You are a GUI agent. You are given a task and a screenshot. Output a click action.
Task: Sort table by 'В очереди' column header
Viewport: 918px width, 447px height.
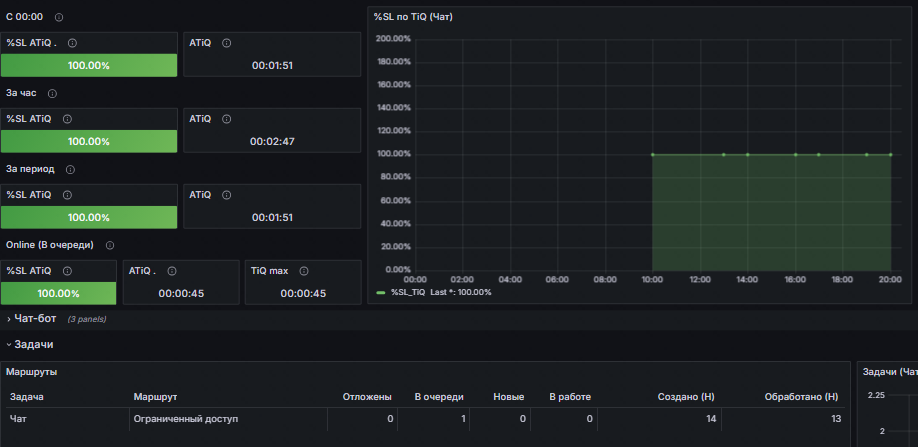tap(439, 397)
